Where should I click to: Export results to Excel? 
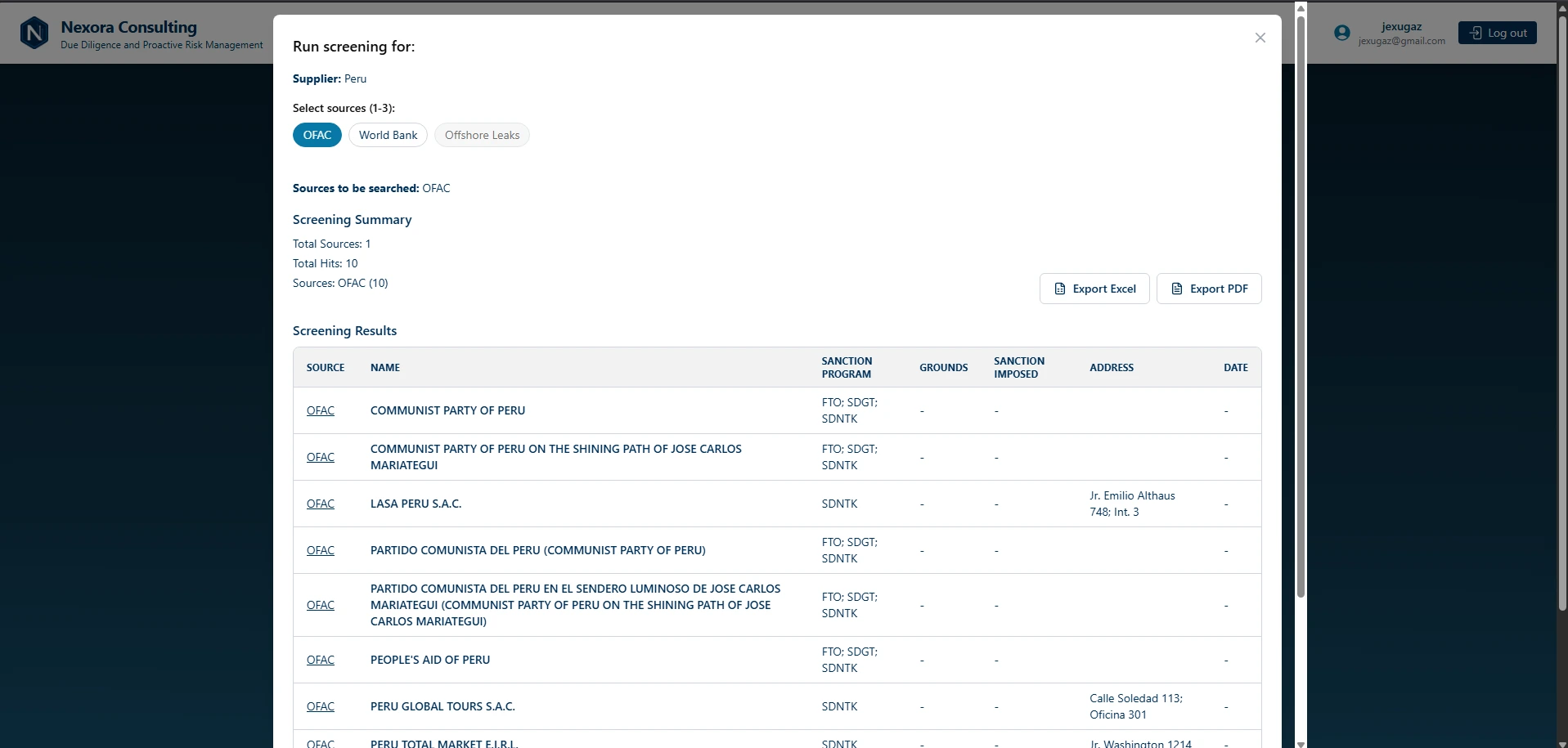coord(1094,289)
